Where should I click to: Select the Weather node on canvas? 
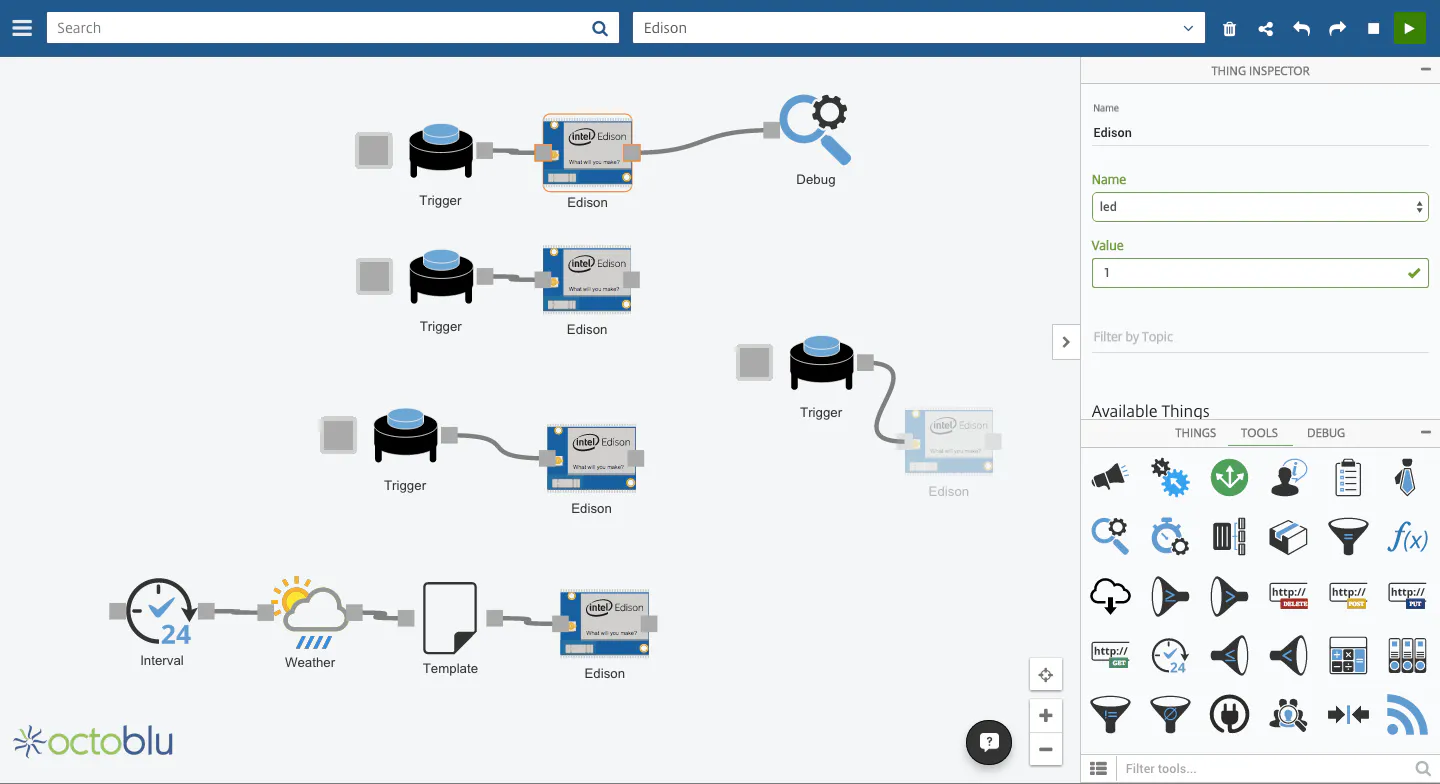310,612
